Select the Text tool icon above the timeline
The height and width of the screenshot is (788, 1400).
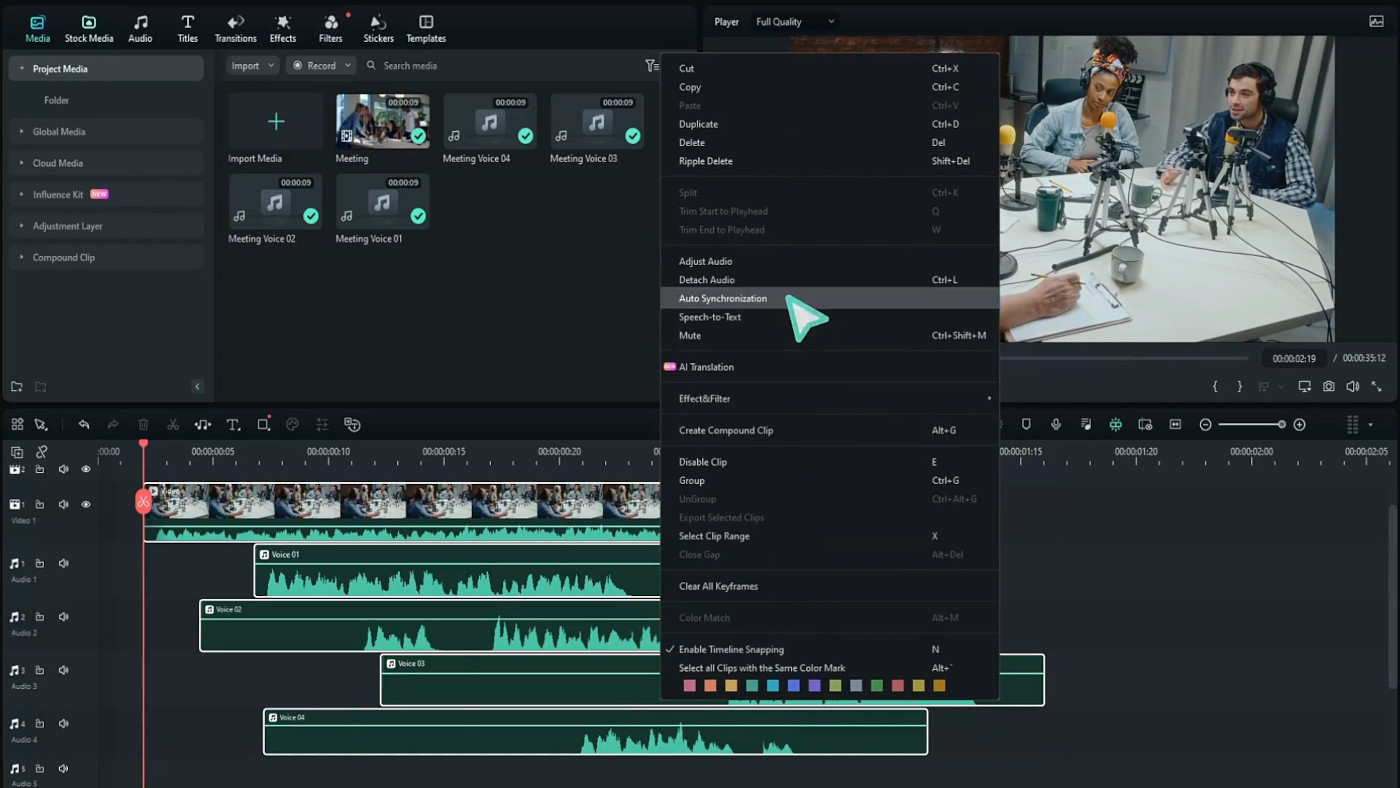(233, 424)
